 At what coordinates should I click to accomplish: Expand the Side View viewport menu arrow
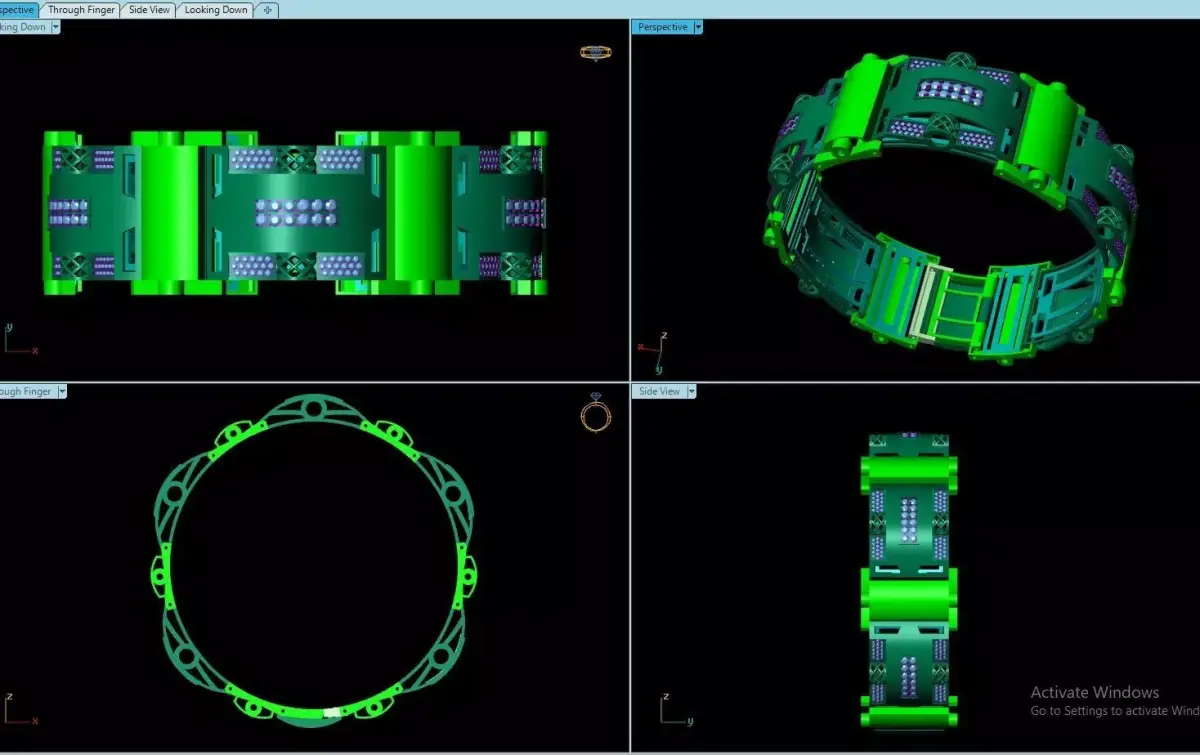690,391
